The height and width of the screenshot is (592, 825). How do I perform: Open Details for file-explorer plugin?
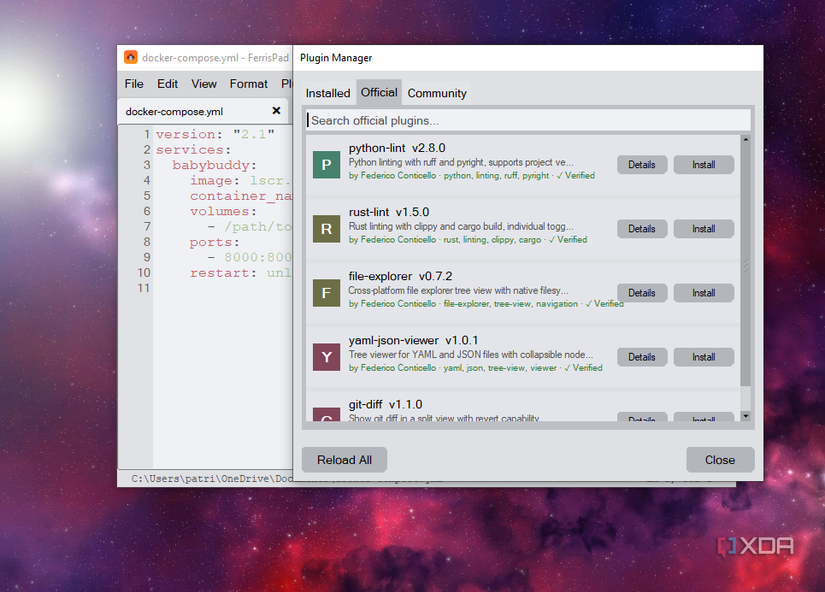point(642,293)
